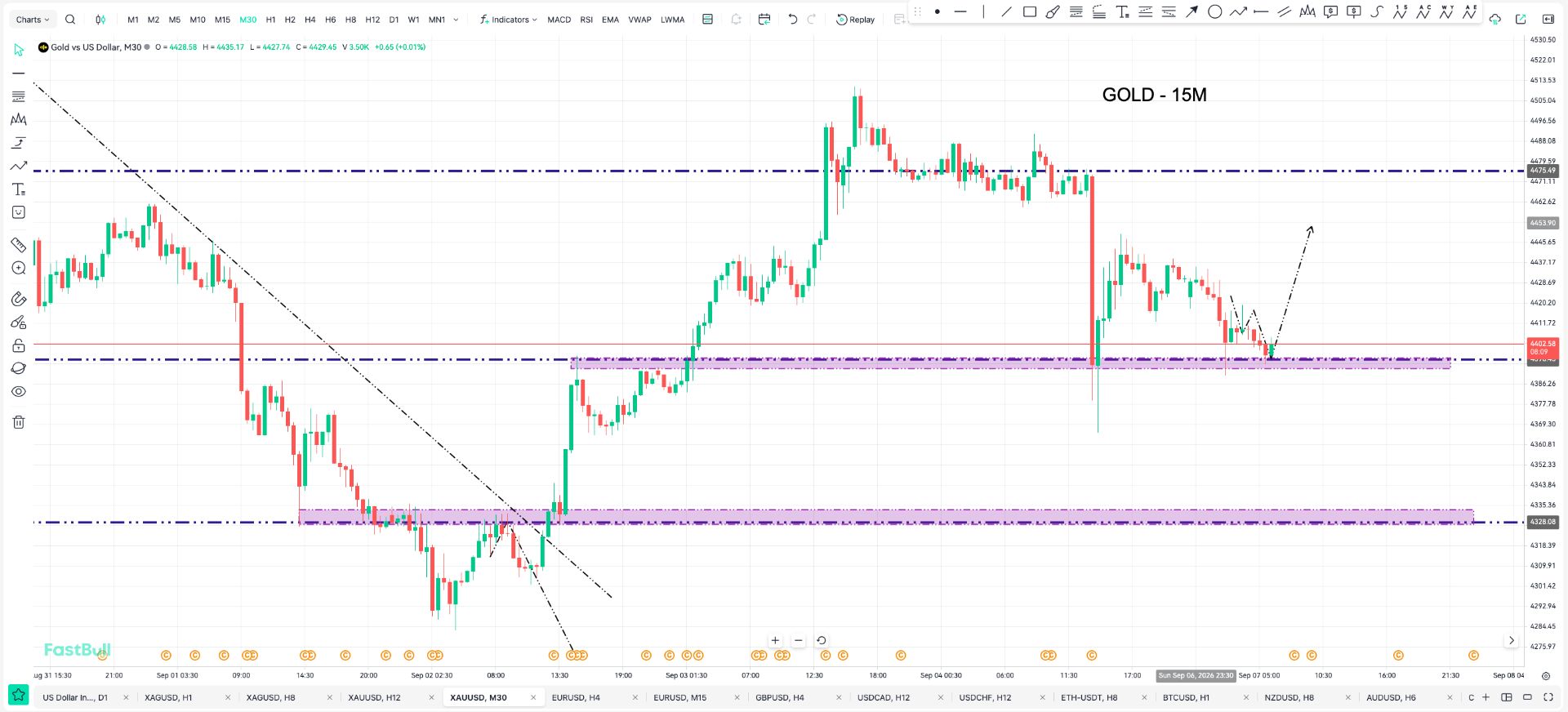Select the rectangle drawing tool

(x=1030, y=11)
